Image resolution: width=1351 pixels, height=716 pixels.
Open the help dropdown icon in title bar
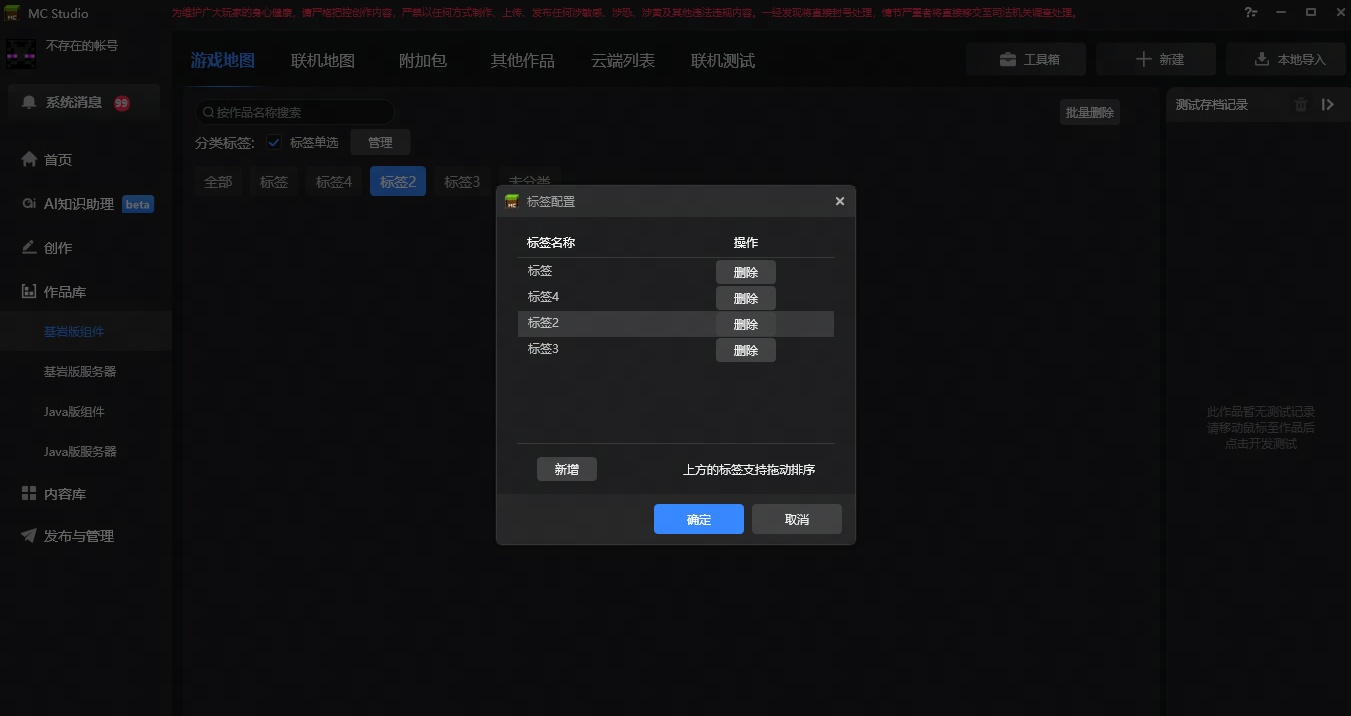[1251, 13]
